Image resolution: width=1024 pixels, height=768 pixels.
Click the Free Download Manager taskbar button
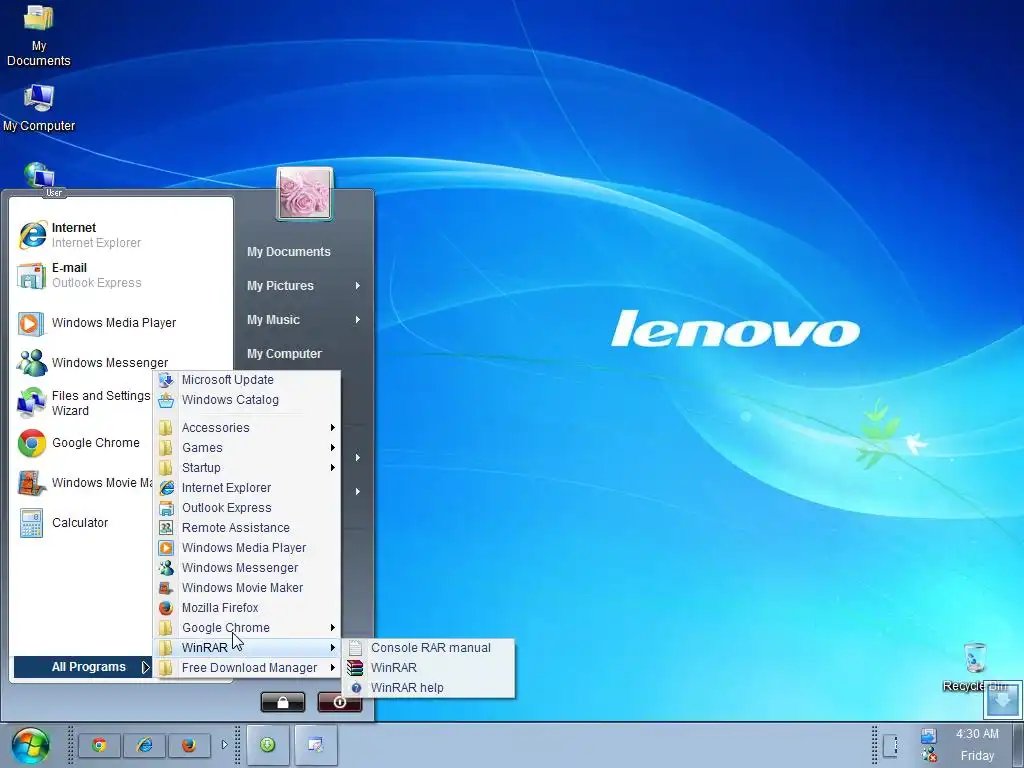pos(268,744)
